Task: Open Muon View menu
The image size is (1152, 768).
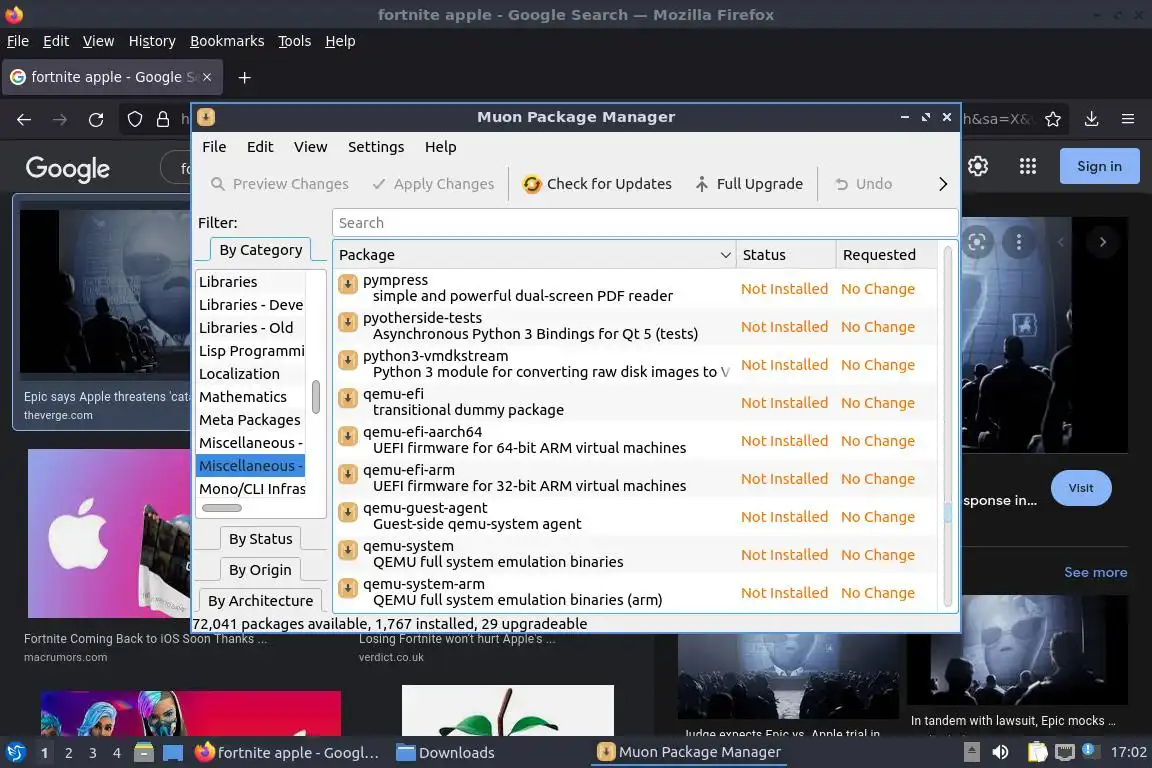Action: [311, 147]
